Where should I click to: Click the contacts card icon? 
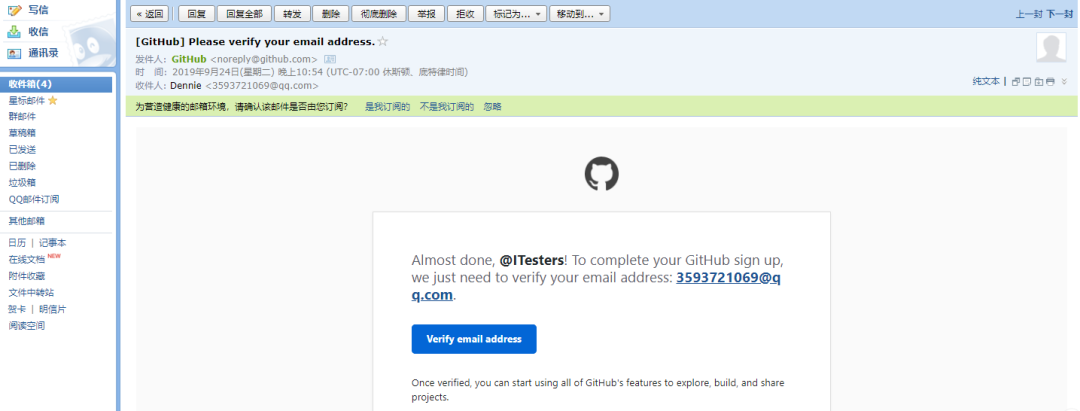[14, 53]
